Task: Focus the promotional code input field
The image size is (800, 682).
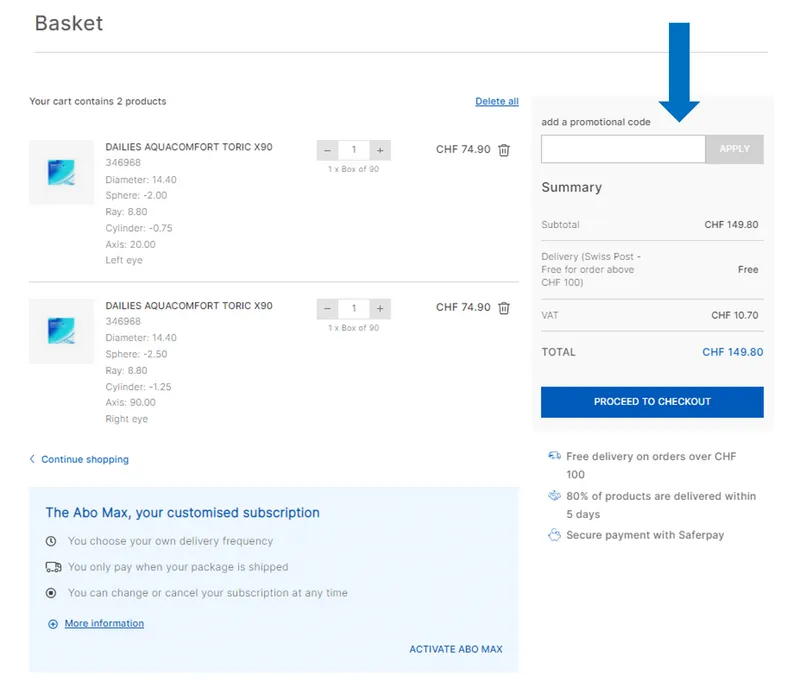Action: (623, 149)
